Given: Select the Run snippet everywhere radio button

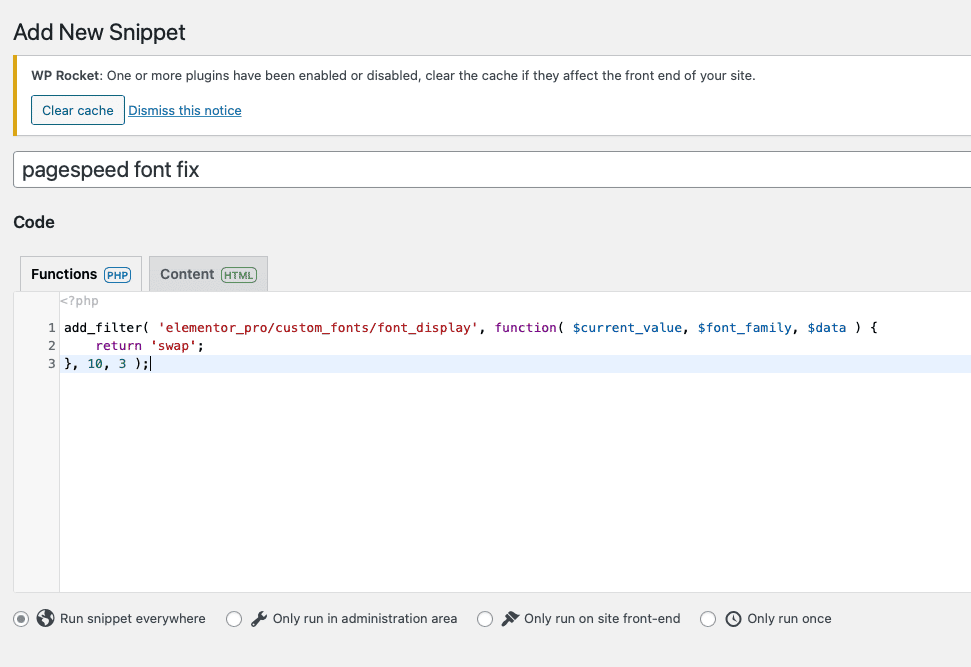Looking at the screenshot, I should click(x=21, y=619).
